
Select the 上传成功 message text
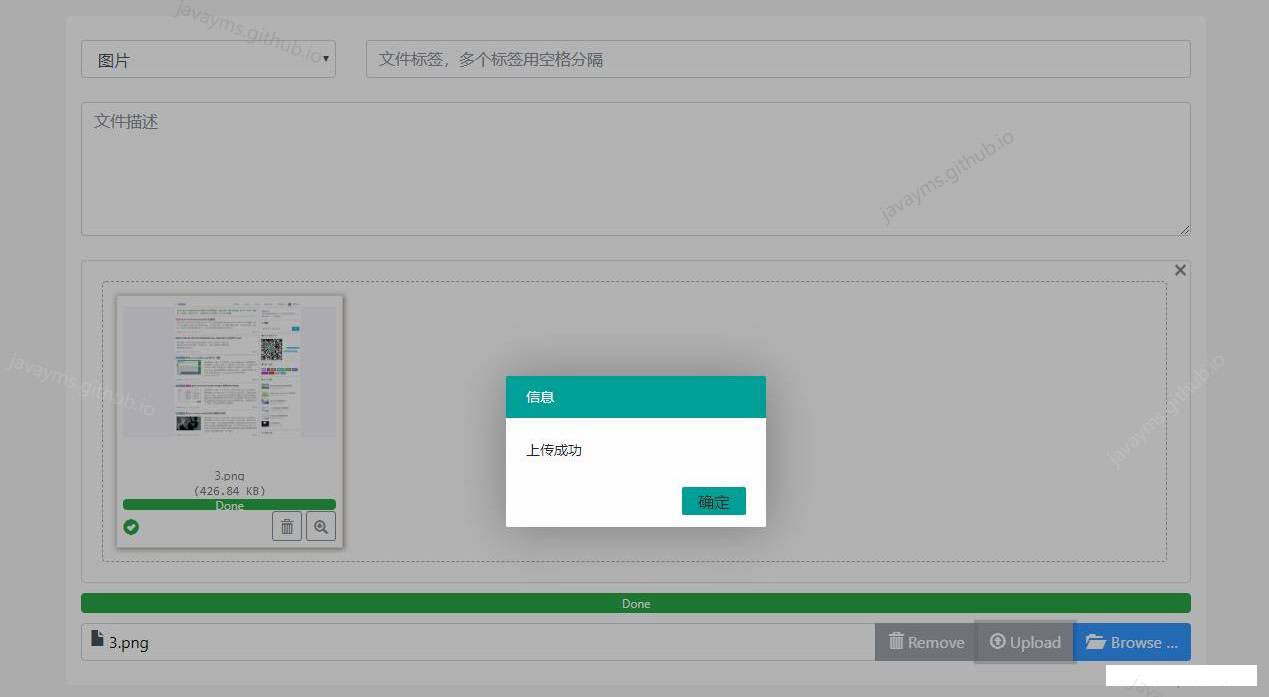pyautogui.click(x=553, y=450)
